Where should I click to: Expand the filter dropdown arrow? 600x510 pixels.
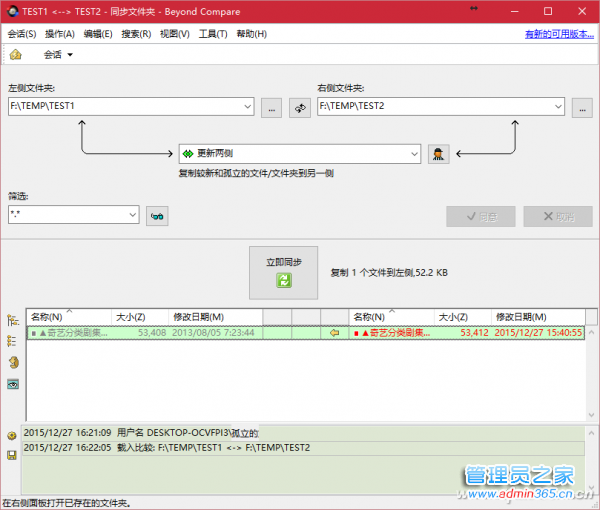[x=133, y=215]
